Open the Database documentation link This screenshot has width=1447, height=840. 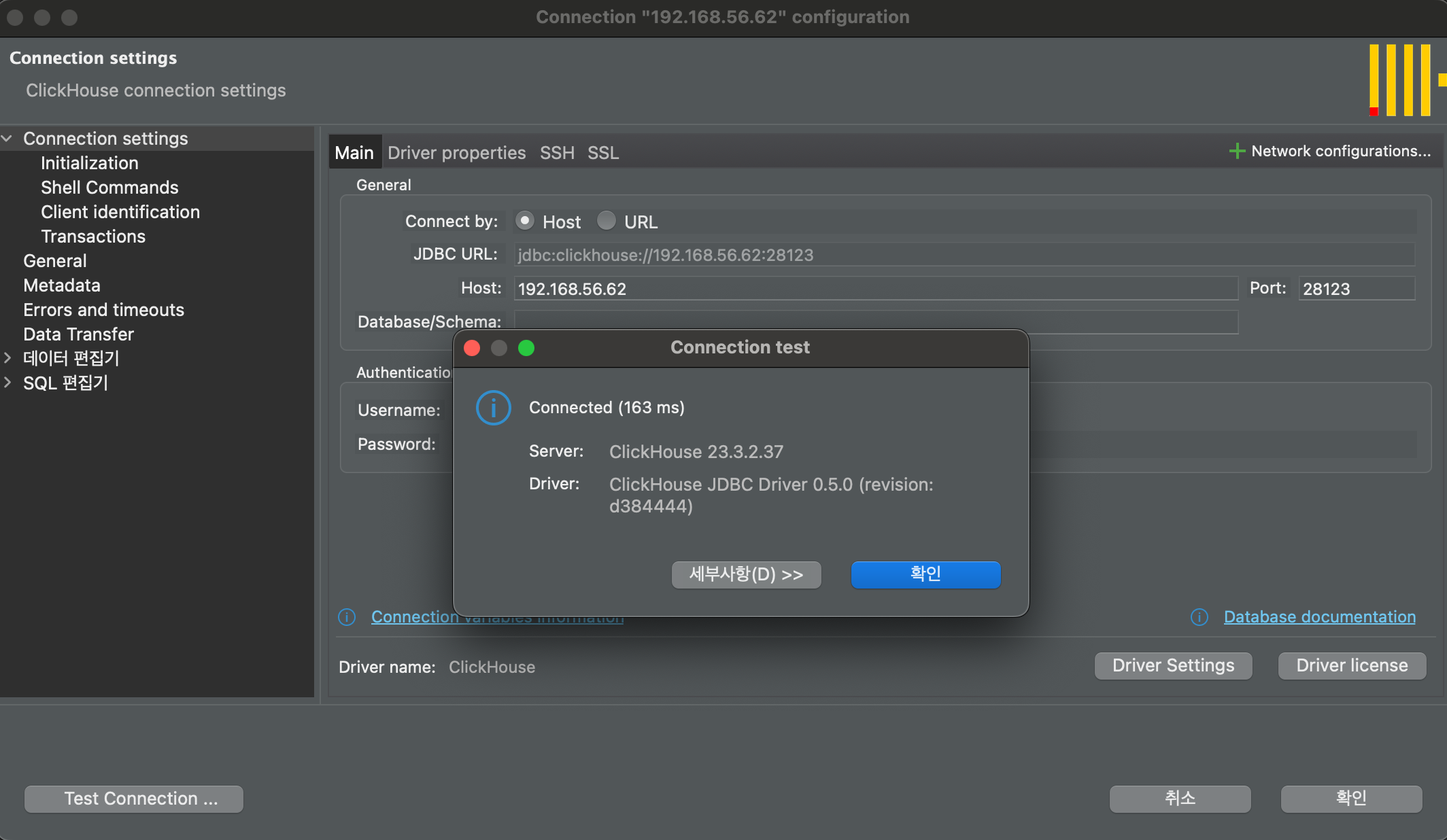coord(1319,617)
